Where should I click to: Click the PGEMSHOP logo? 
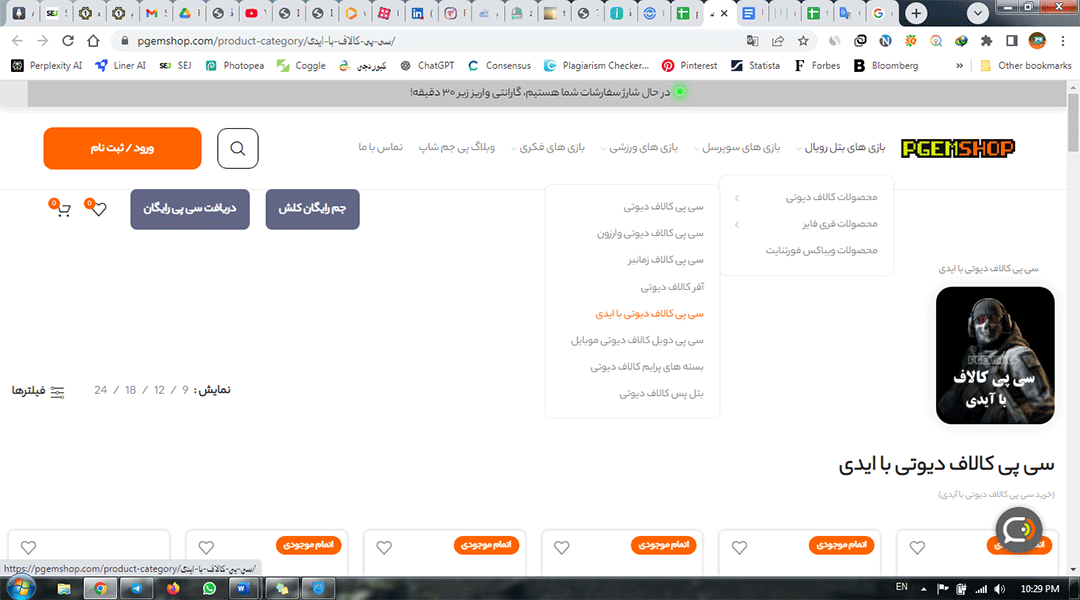click(x=957, y=147)
